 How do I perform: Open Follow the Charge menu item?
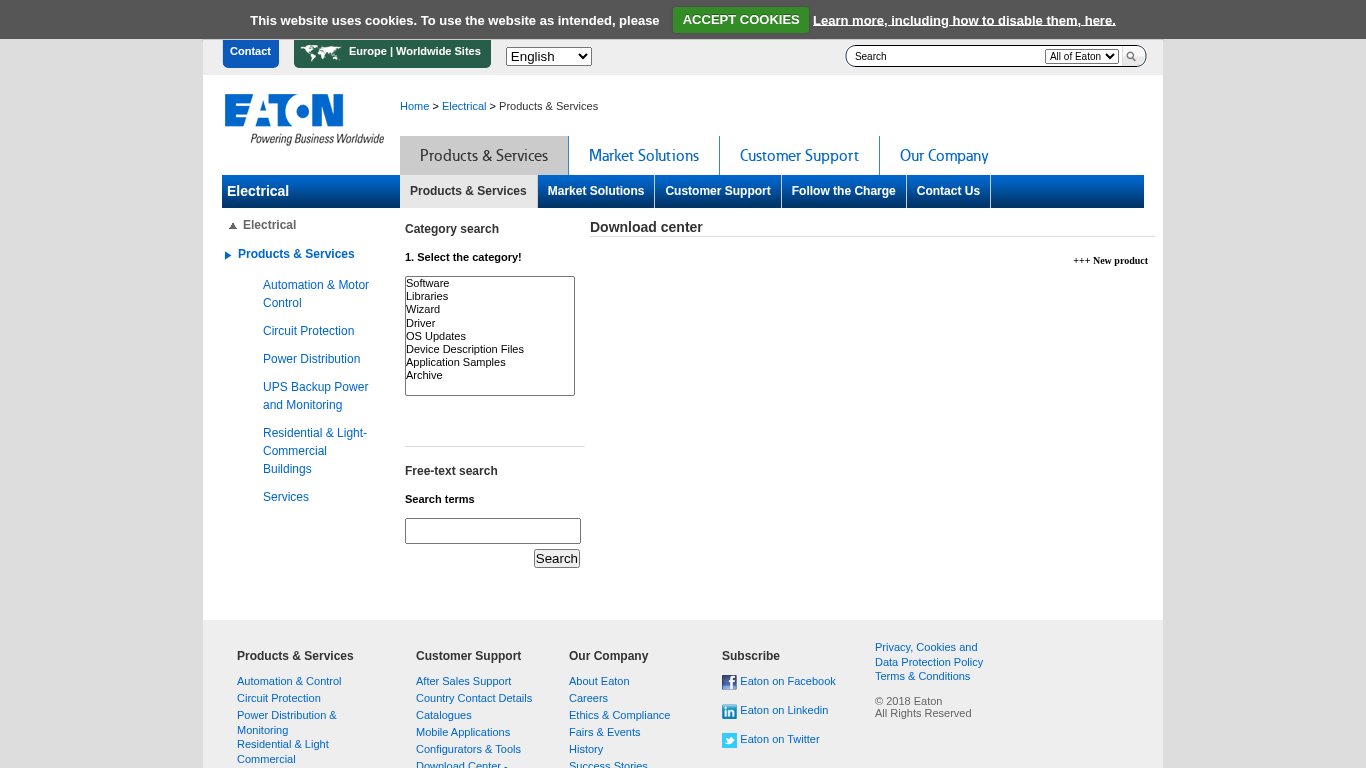pyautogui.click(x=844, y=191)
